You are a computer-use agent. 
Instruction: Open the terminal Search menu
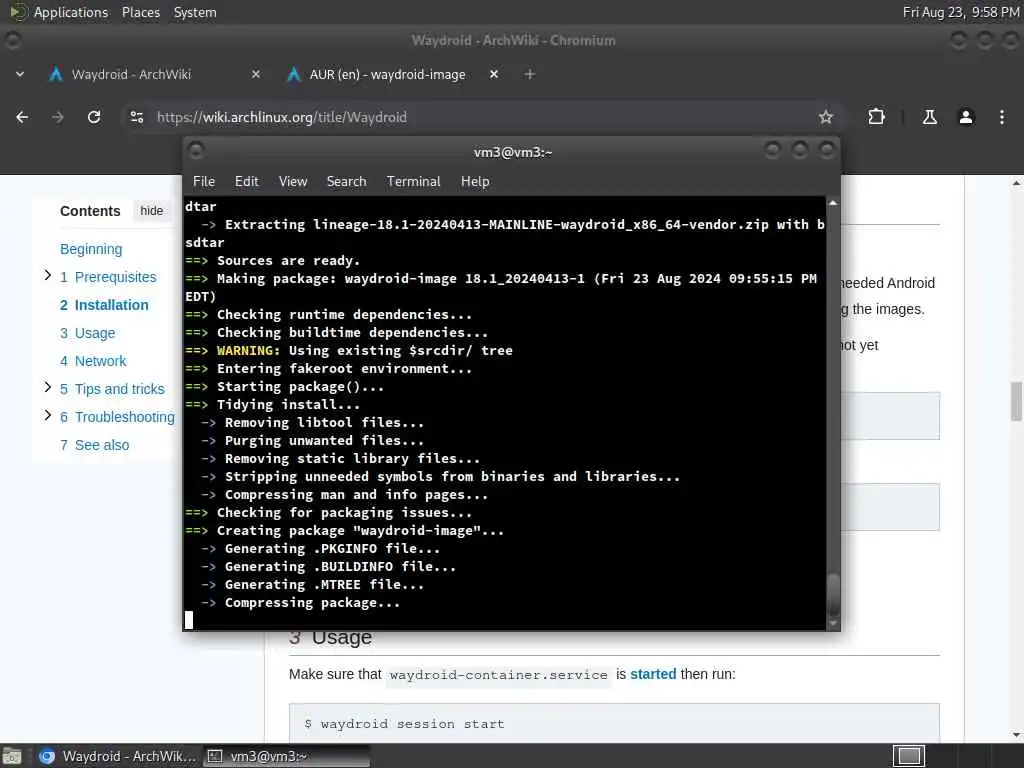click(x=346, y=182)
